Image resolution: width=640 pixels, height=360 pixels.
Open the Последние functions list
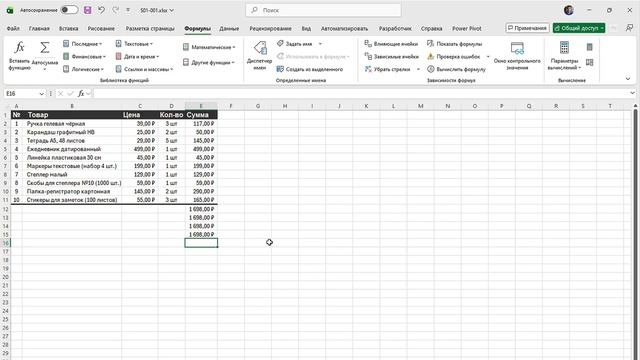click(82, 44)
